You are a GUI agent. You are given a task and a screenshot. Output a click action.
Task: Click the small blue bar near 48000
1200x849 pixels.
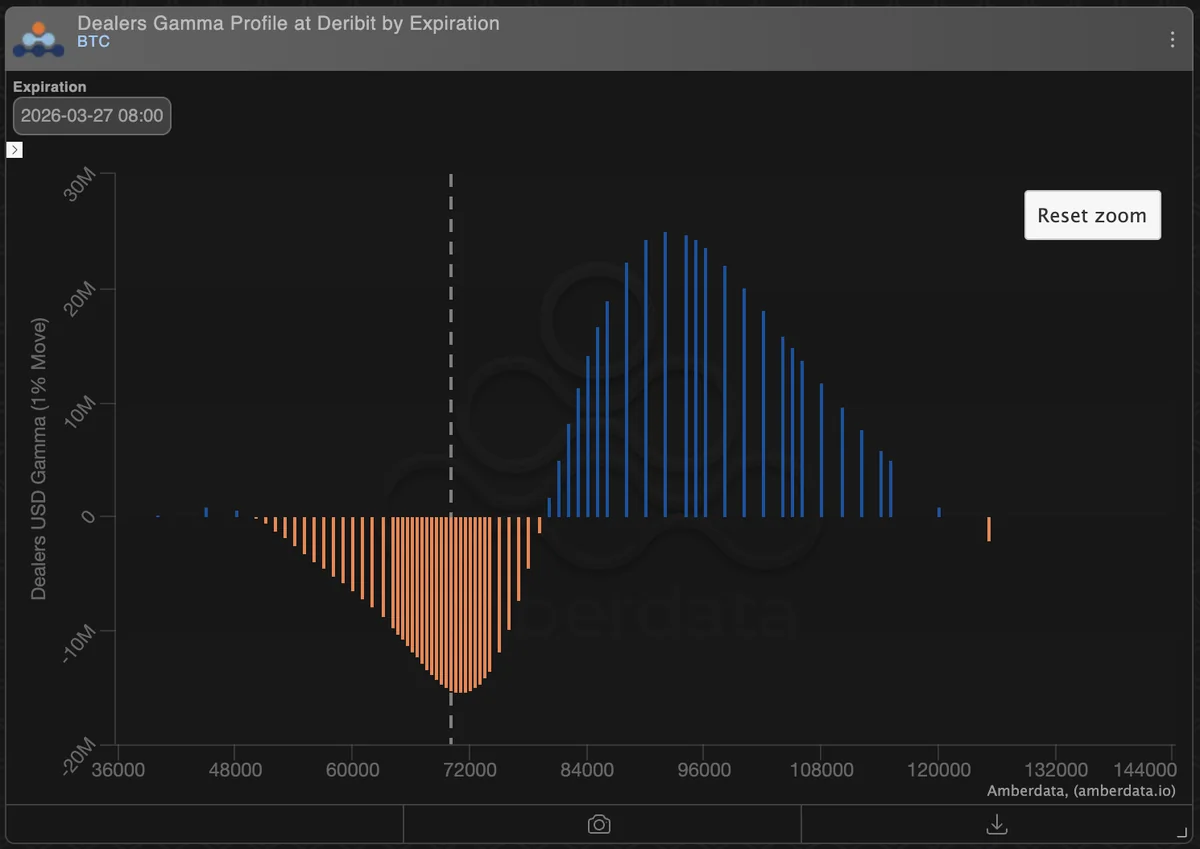tap(235, 511)
